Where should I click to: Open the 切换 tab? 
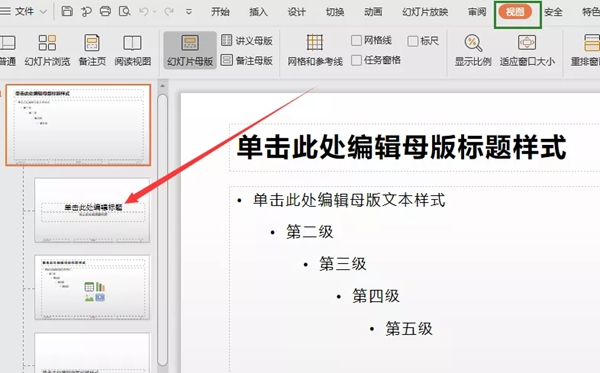[335, 12]
